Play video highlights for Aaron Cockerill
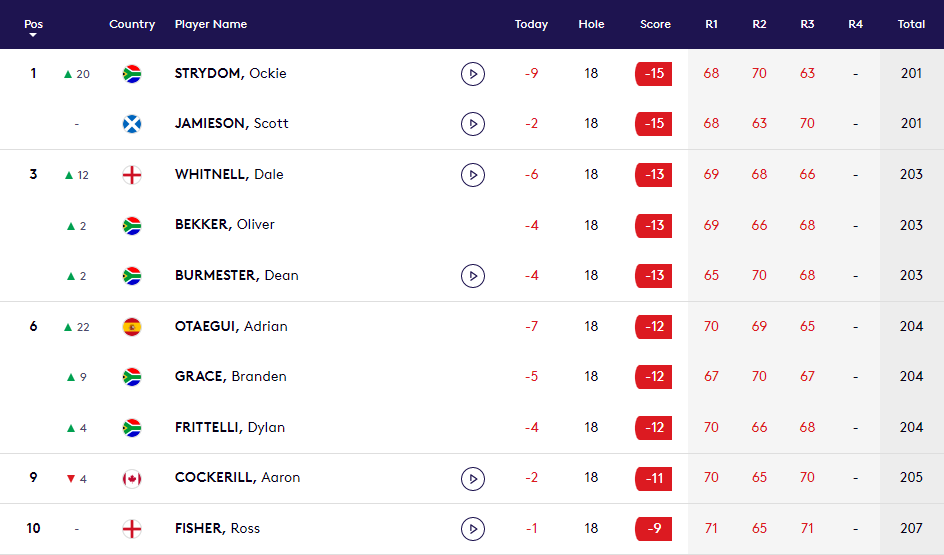944x555 pixels. (x=473, y=478)
